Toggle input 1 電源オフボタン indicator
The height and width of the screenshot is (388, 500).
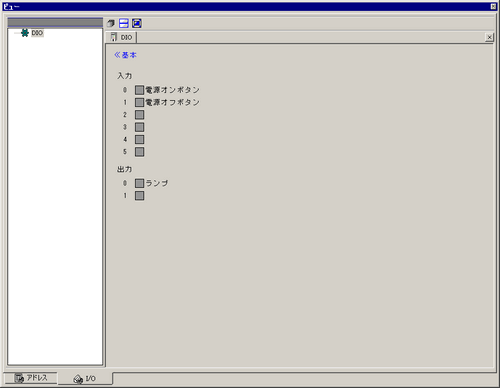(139, 102)
